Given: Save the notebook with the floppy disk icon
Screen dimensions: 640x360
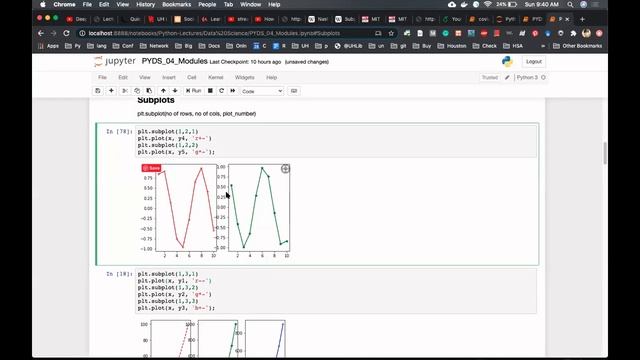Looking at the screenshot, I should click(x=98, y=91).
